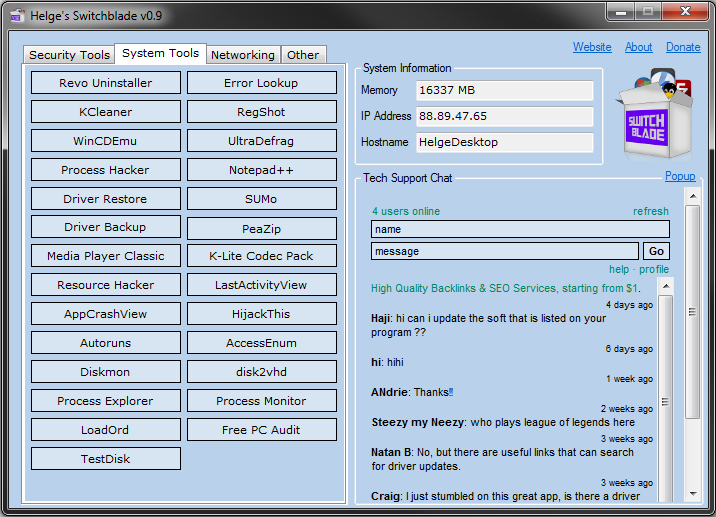This screenshot has width=716, height=517.
Task: Minimize the Switchblade window
Action: click(x=621, y=11)
